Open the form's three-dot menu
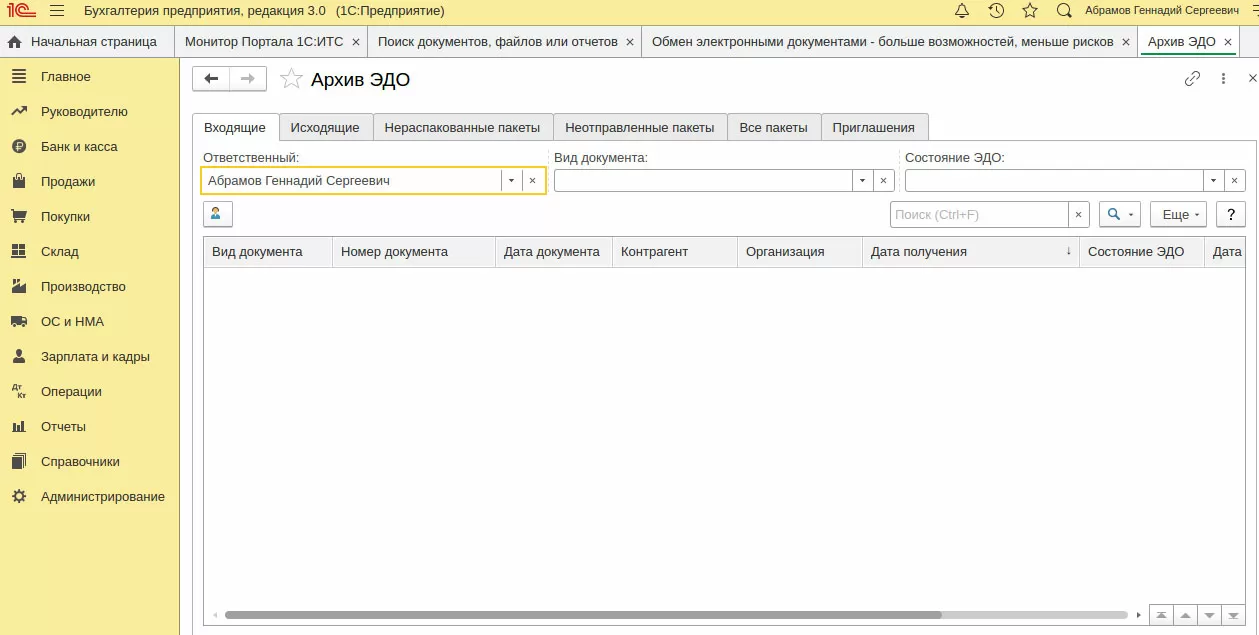 (x=1223, y=79)
